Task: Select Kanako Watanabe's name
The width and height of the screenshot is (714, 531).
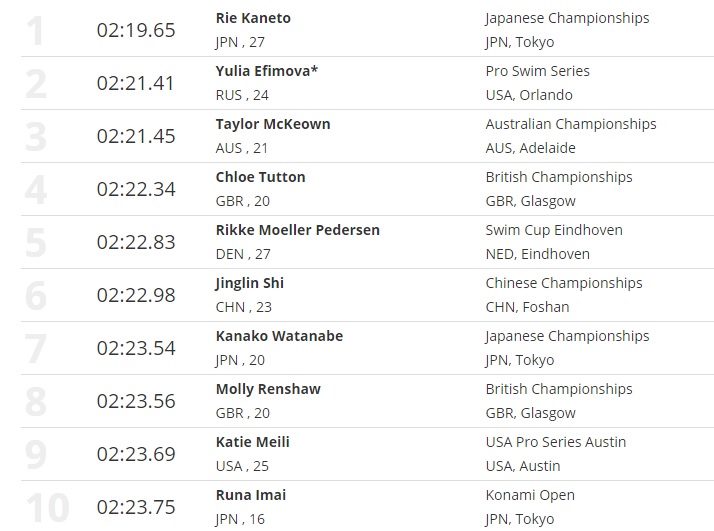Action: pos(279,336)
